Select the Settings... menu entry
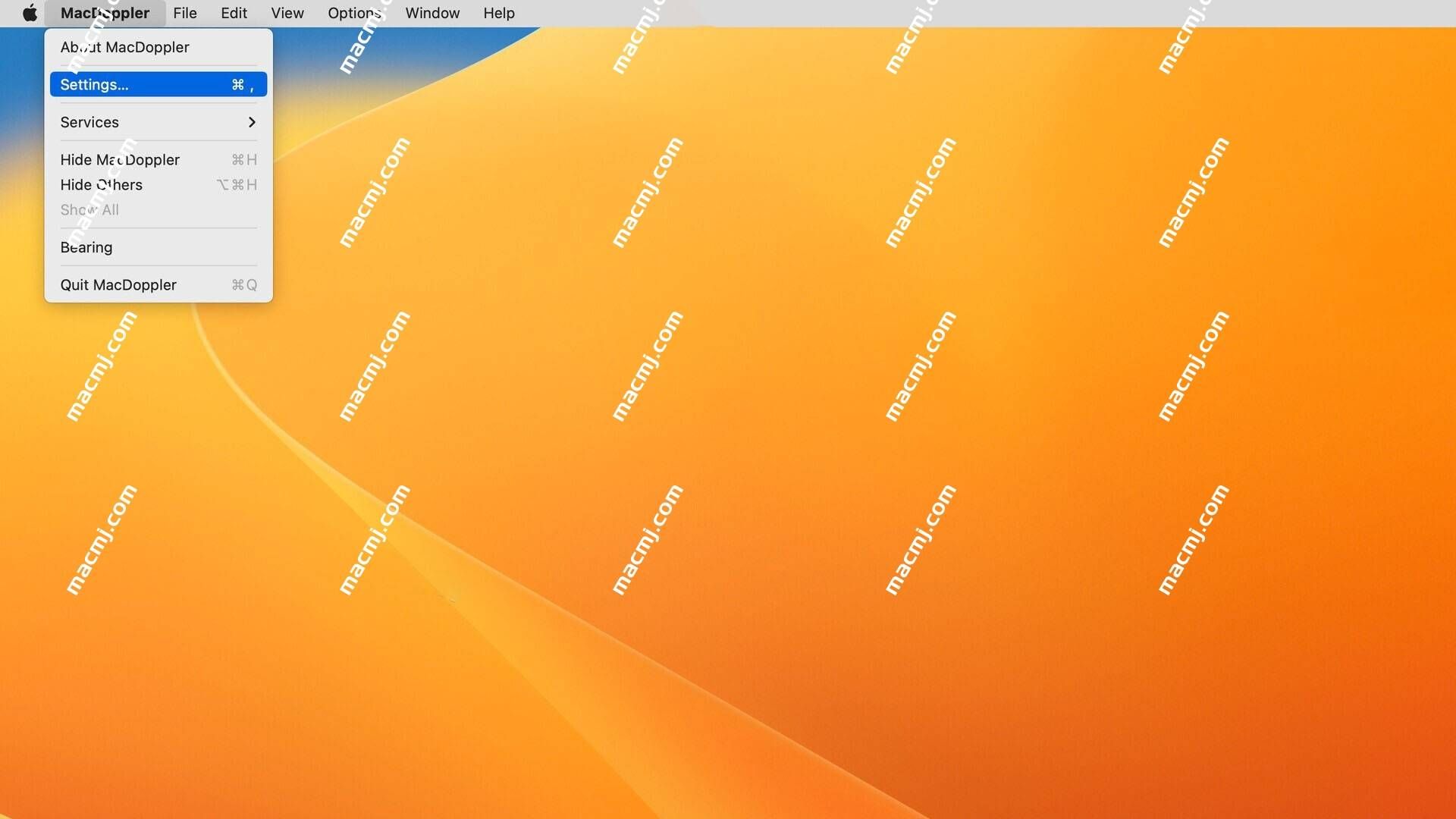 pyautogui.click(x=158, y=84)
